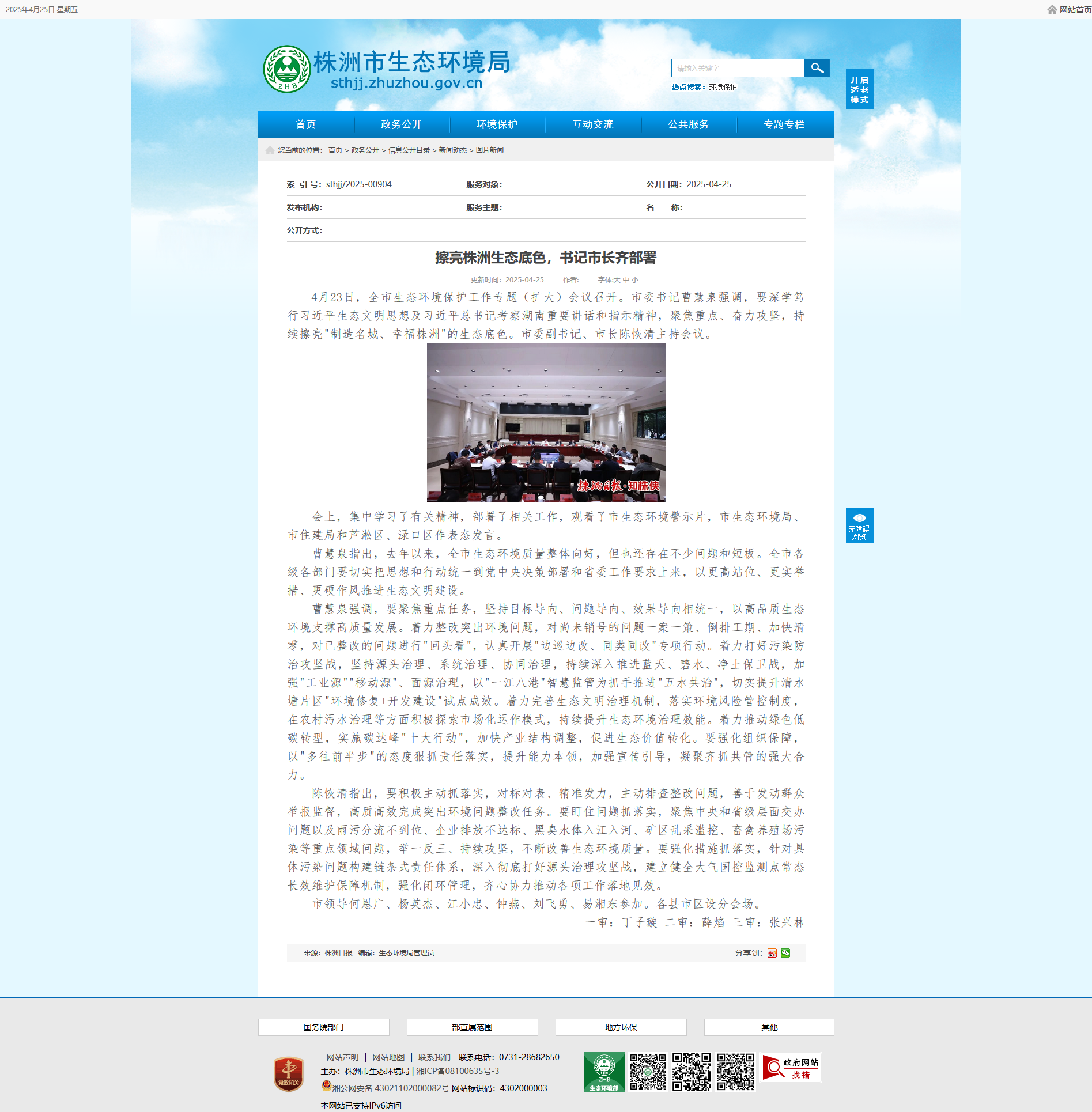The image size is (1092, 1112).
Task: Toggle 开启适老模式 elderly-friendly mode
Action: click(859, 90)
